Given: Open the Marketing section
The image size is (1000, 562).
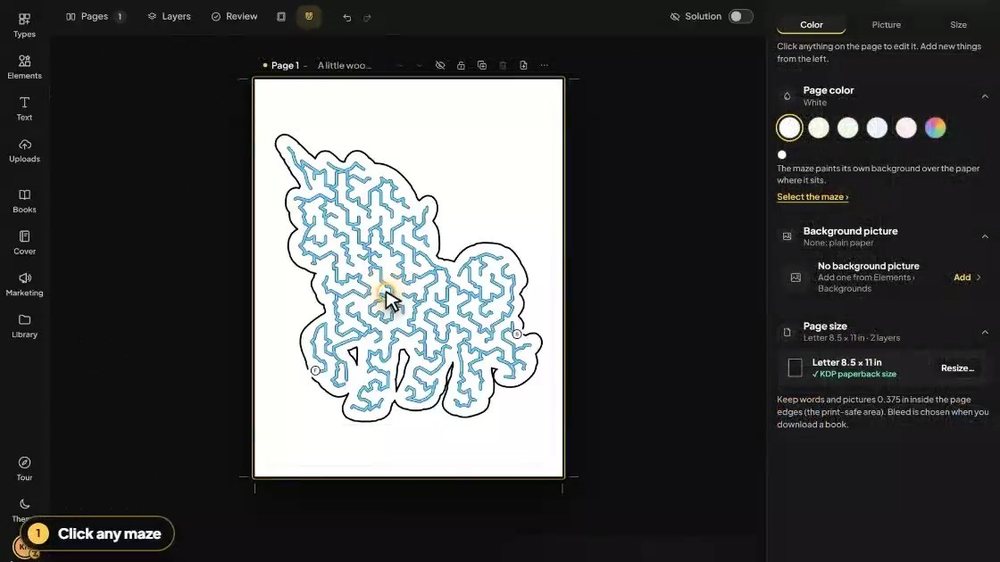Looking at the screenshot, I should [24, 285].
